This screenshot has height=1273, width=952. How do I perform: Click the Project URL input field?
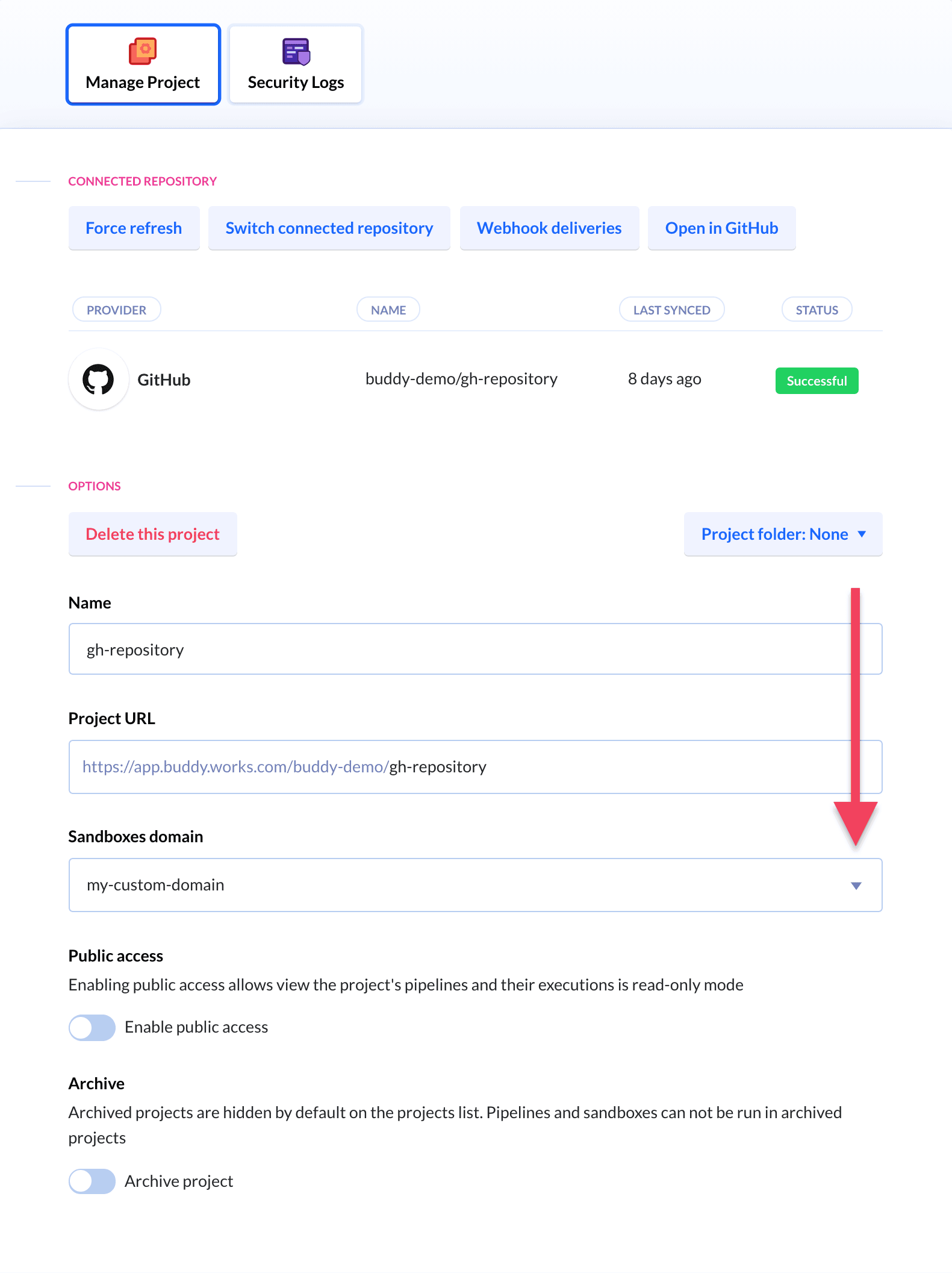coord(602,767)
